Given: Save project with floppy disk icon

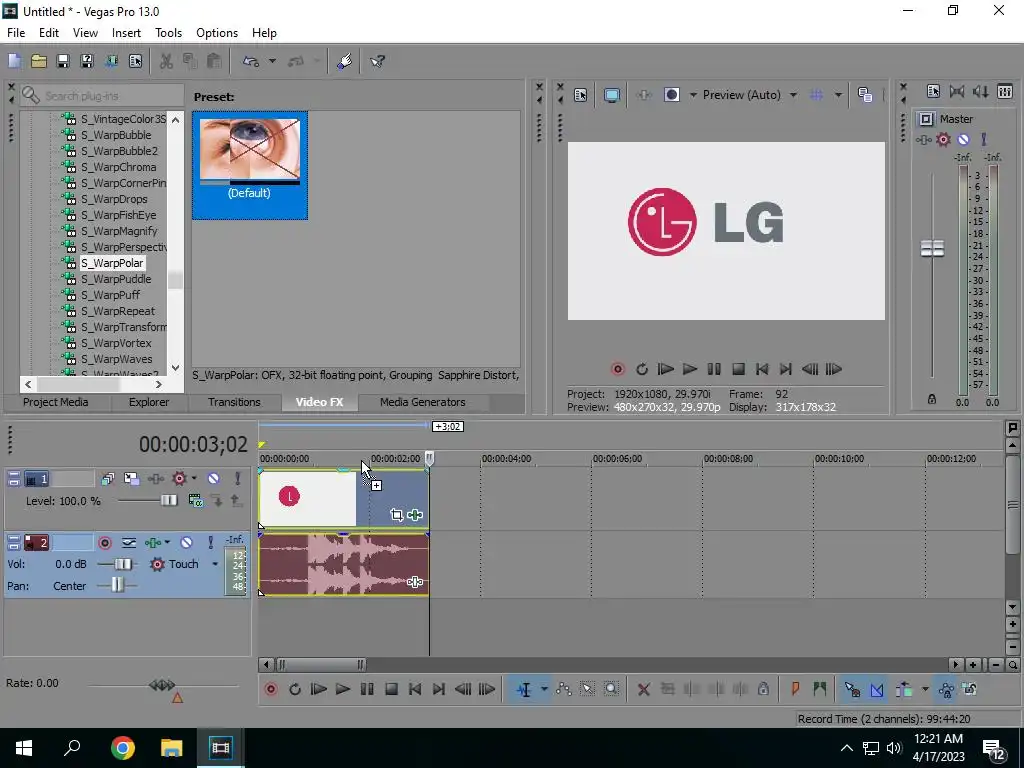Looking at the screenshot, I should tap(63, 61).
